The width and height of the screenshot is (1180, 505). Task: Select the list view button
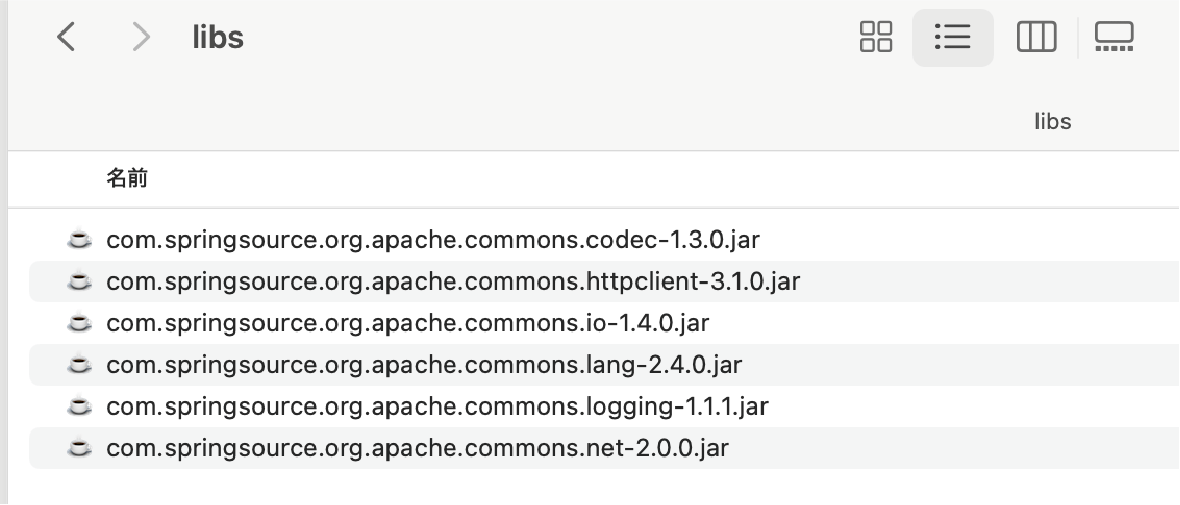952,38
